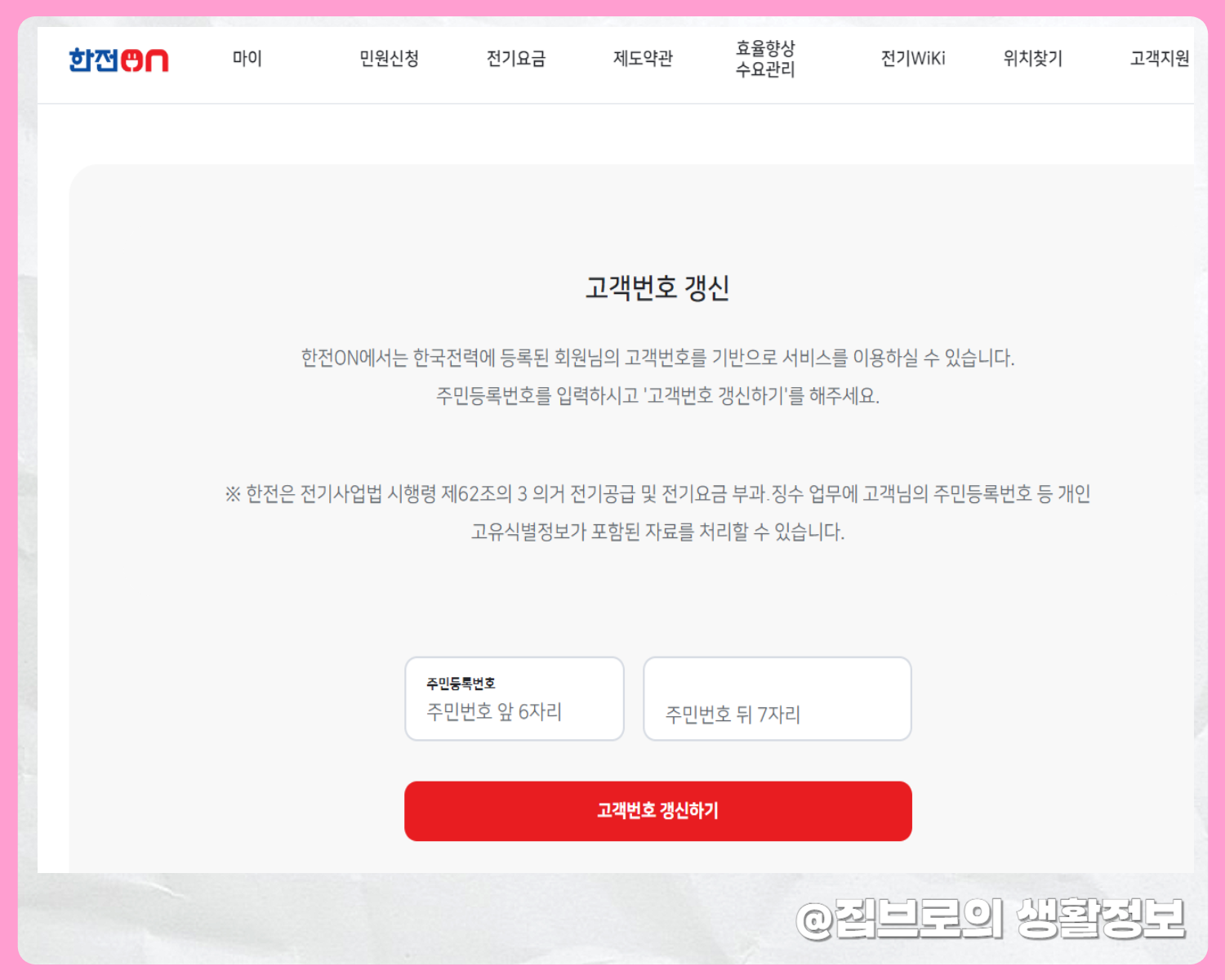
Task: Go to the 위치찾기 menu
Action: click(1033, 58)
